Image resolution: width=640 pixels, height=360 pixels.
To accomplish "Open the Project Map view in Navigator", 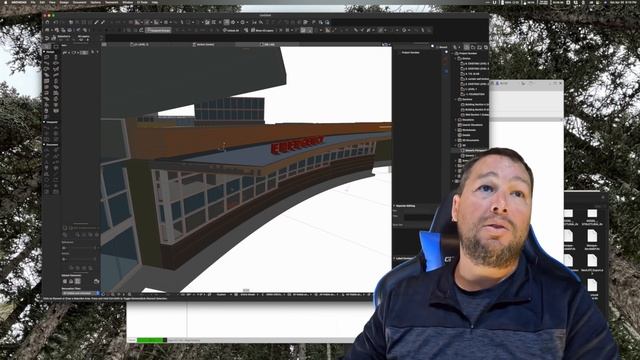I will point(467,47).
